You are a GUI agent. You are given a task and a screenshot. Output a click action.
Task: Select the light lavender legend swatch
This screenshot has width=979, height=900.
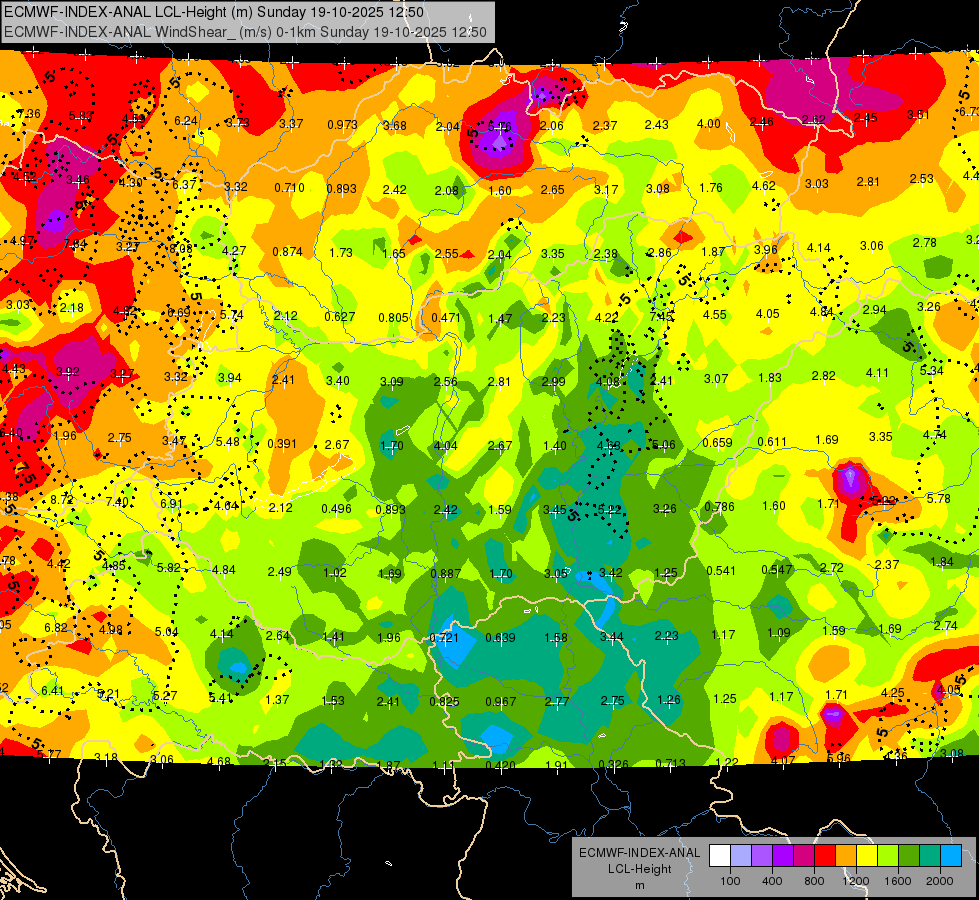pos(741,855)
